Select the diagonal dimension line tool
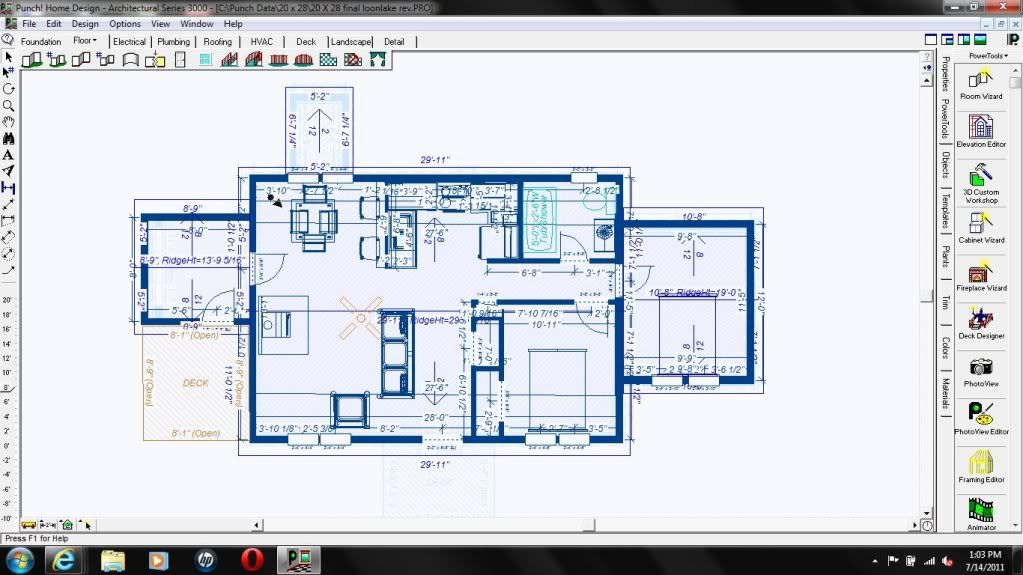1023x575 pixels. 8,205
